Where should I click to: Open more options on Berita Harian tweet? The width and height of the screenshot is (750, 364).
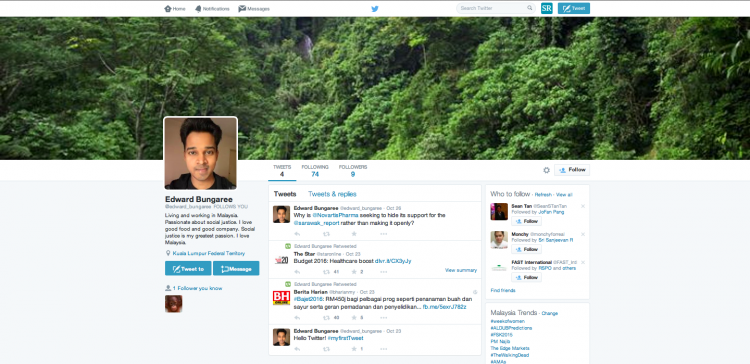coord(384,318)
